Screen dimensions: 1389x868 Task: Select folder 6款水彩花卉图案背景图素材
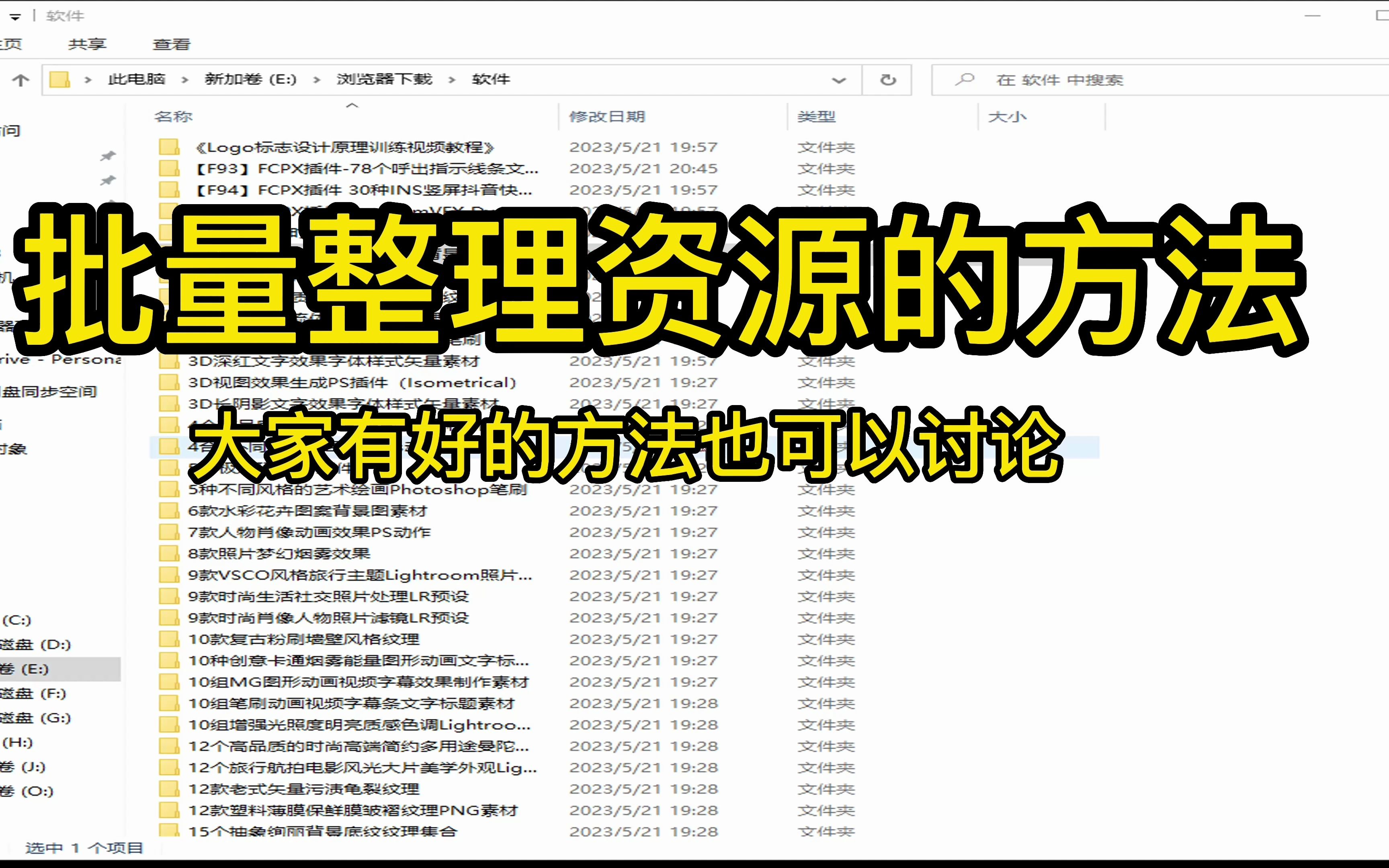coord(307,511)
